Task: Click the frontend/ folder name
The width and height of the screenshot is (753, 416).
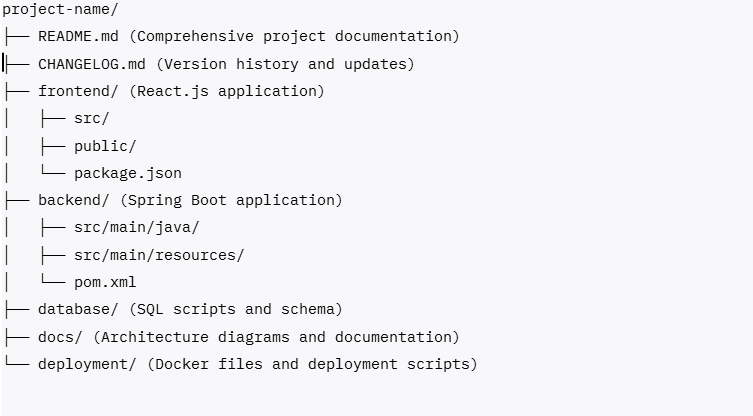Action: (x=78, y=91)
